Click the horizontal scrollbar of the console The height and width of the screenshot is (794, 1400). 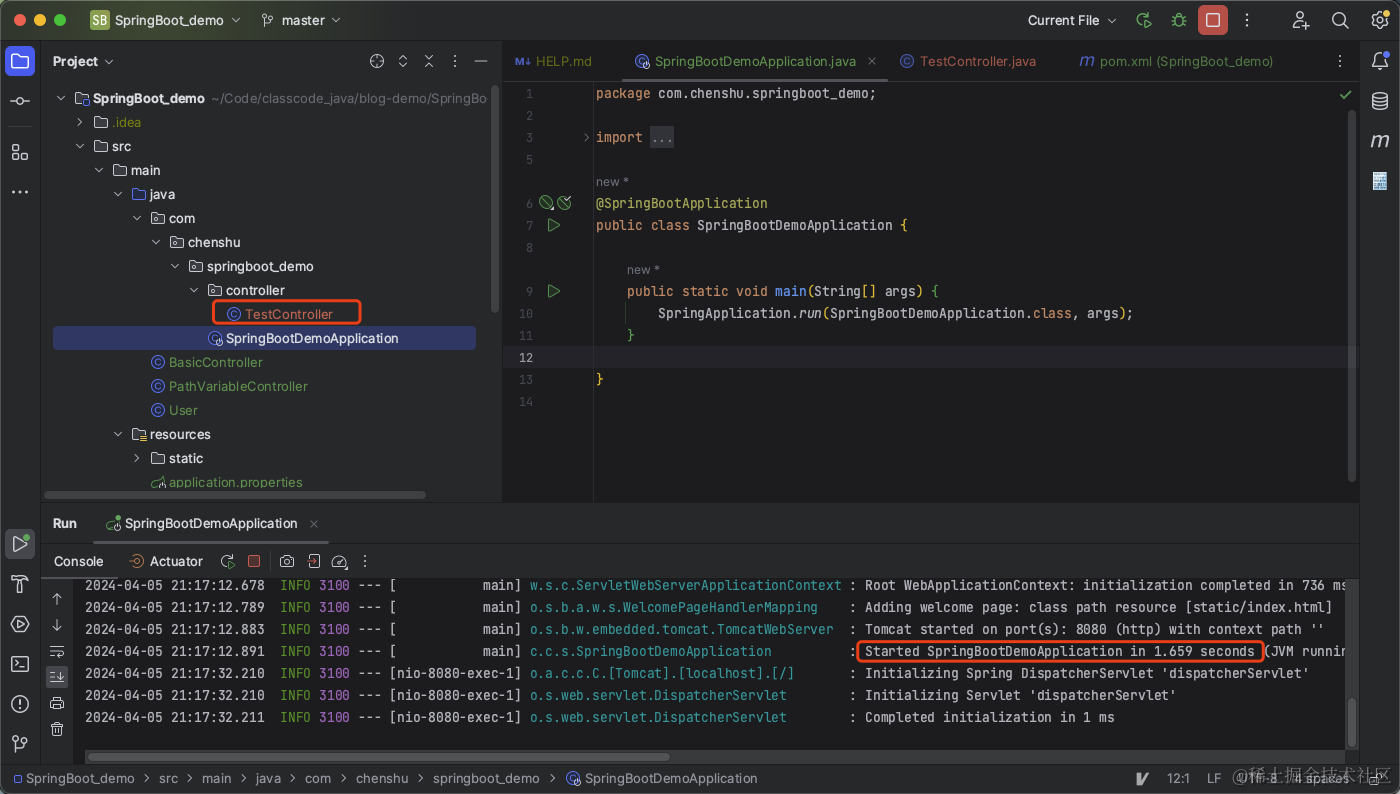pos(378,757)
